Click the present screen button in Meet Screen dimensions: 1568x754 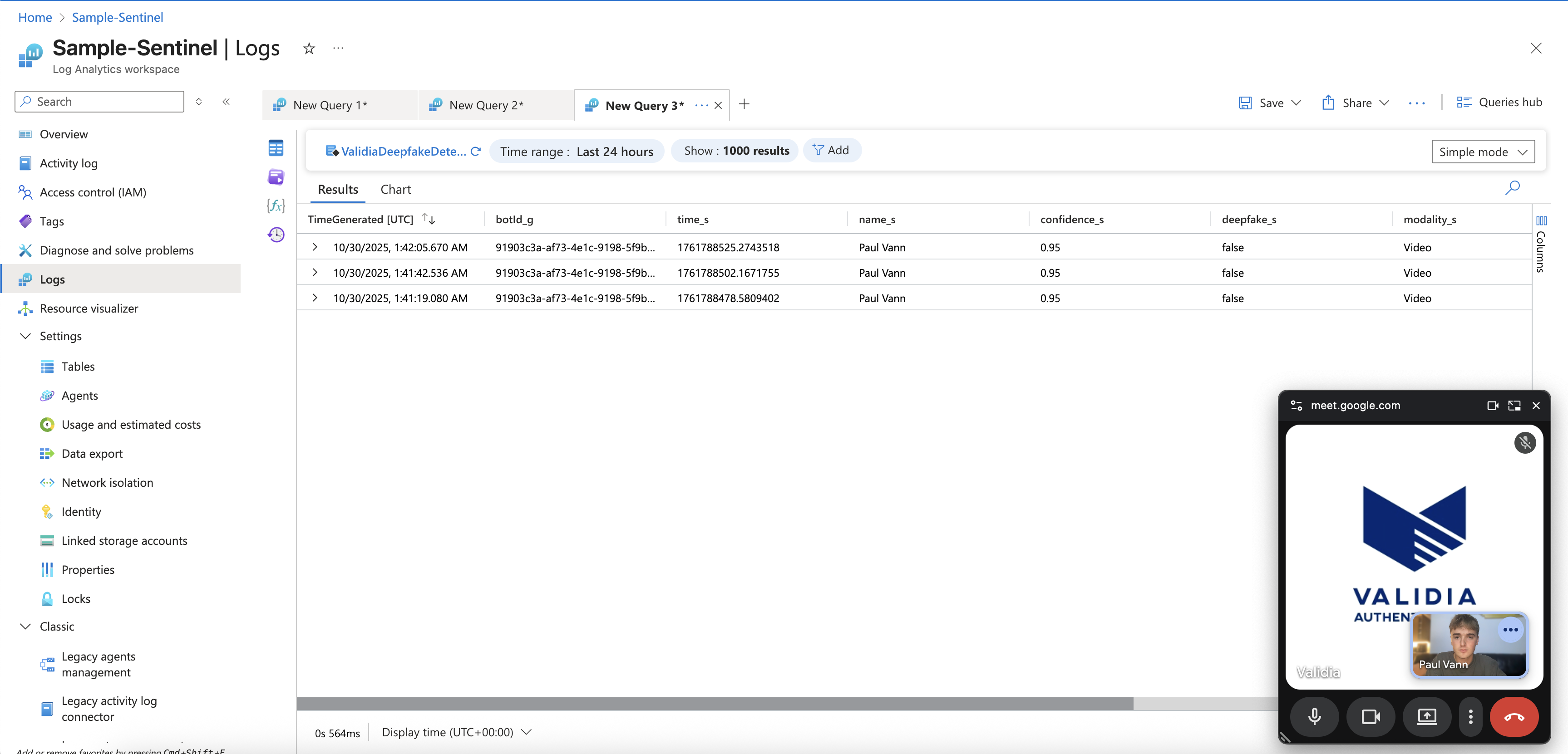point(1426,717)
